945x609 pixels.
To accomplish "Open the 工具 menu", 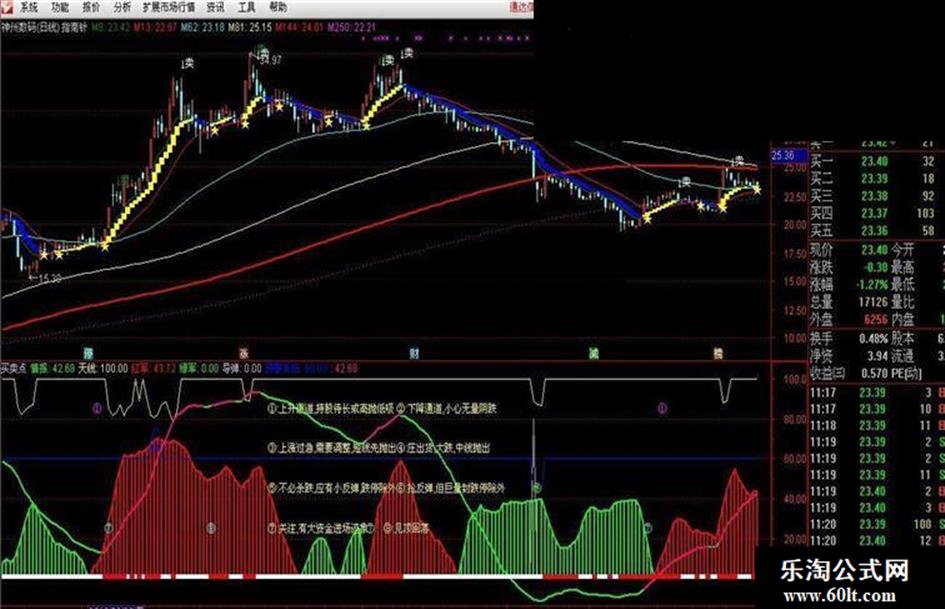I will (x=246, y=7).
